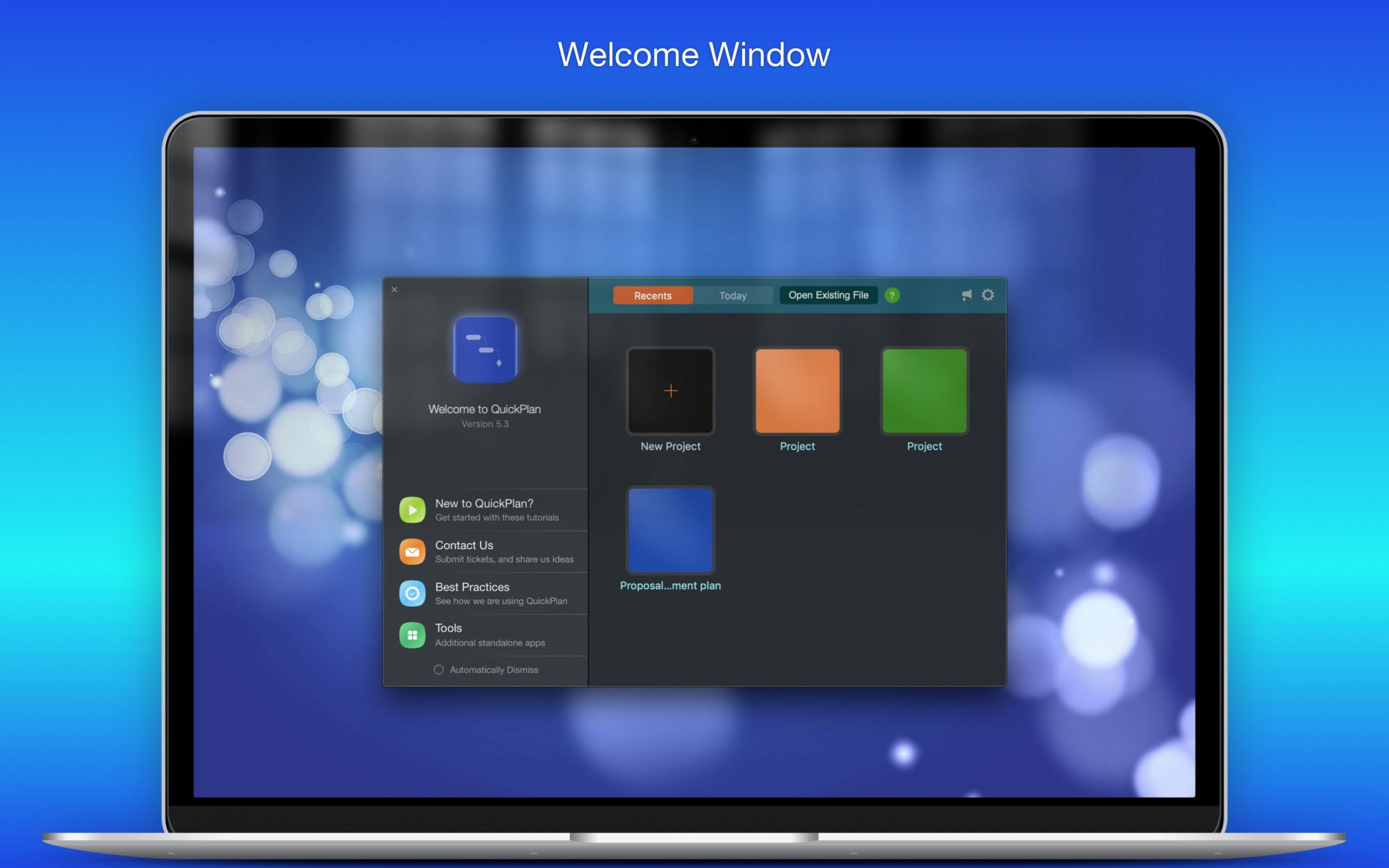Click the megaphone announcements icon
Screen dimensions: 1389x868
pos(967,295)
